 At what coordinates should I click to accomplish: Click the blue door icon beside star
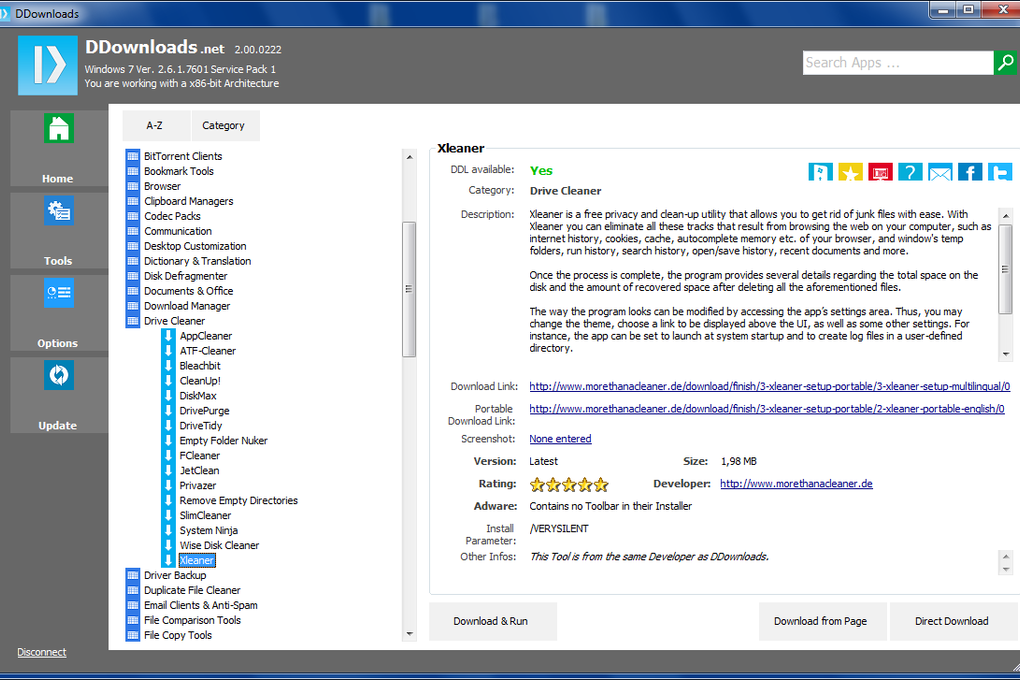tap(820, 172)
